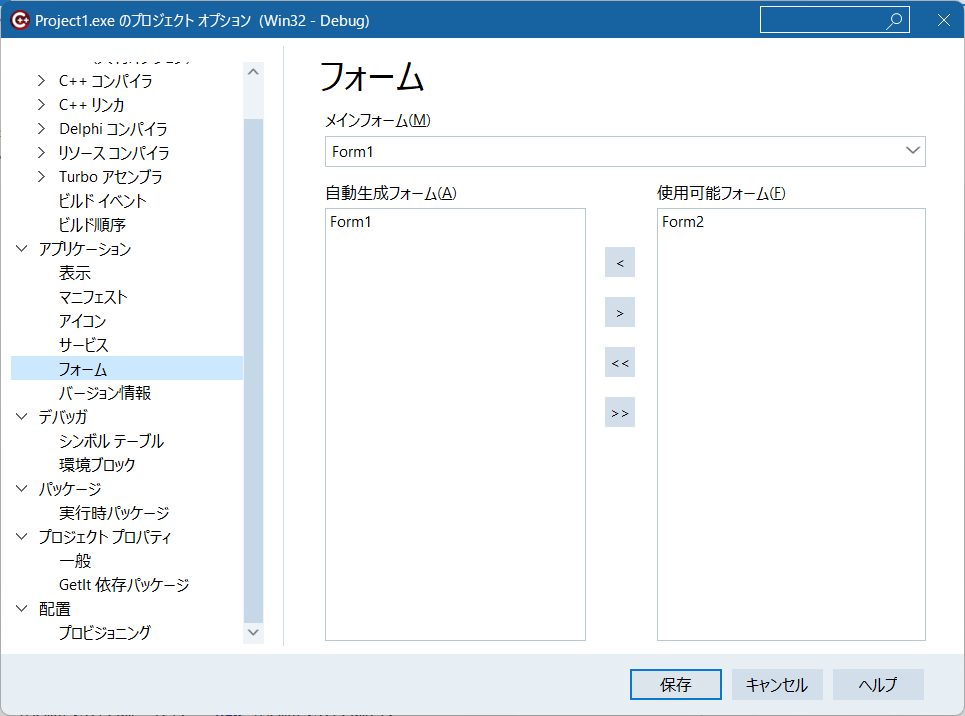Select Form2 in 使用可能フォーム list
This screenshot has width=965, height=716.
(683, 222)
